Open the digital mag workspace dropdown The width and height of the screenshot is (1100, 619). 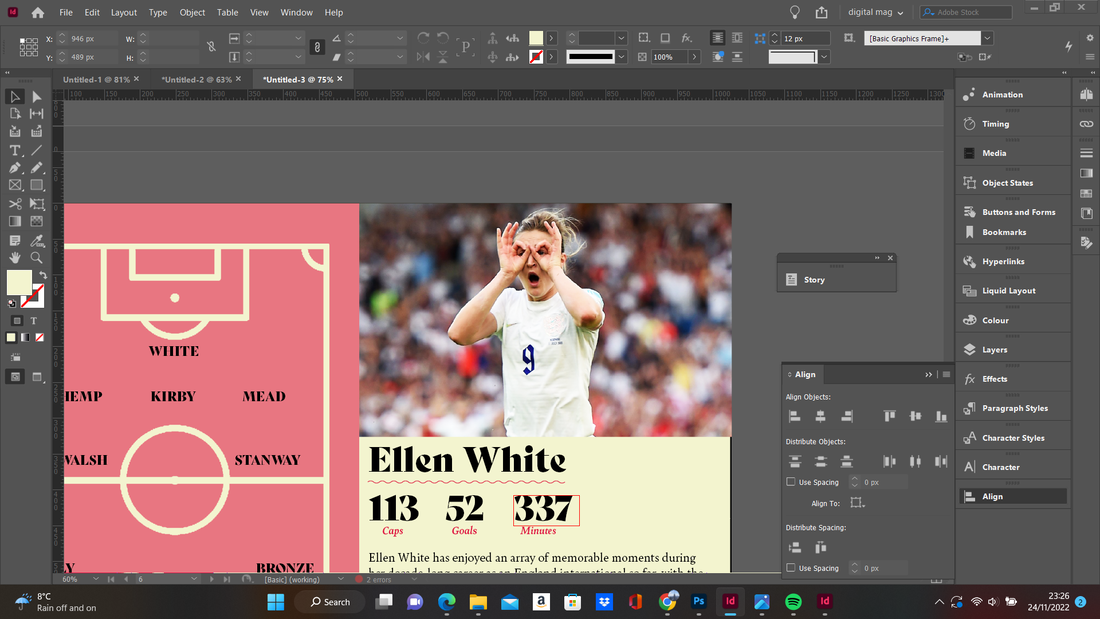pyautogui.click(x=876, y=12)
